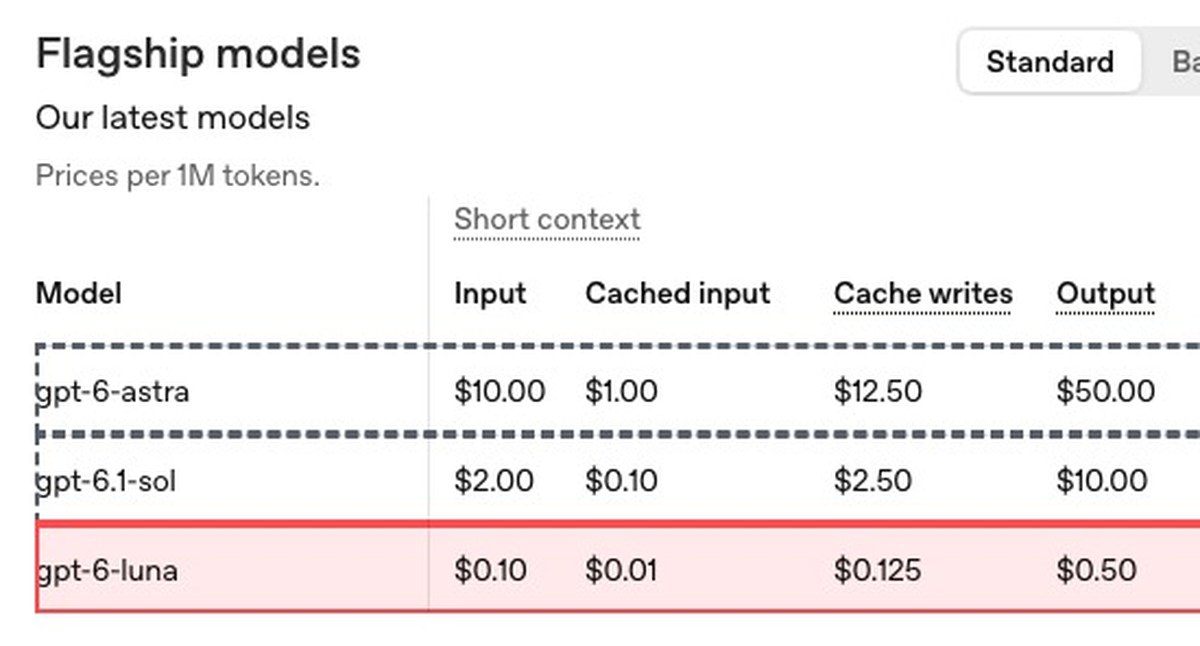Select the Standard pricing tab

click(1050, 62)
